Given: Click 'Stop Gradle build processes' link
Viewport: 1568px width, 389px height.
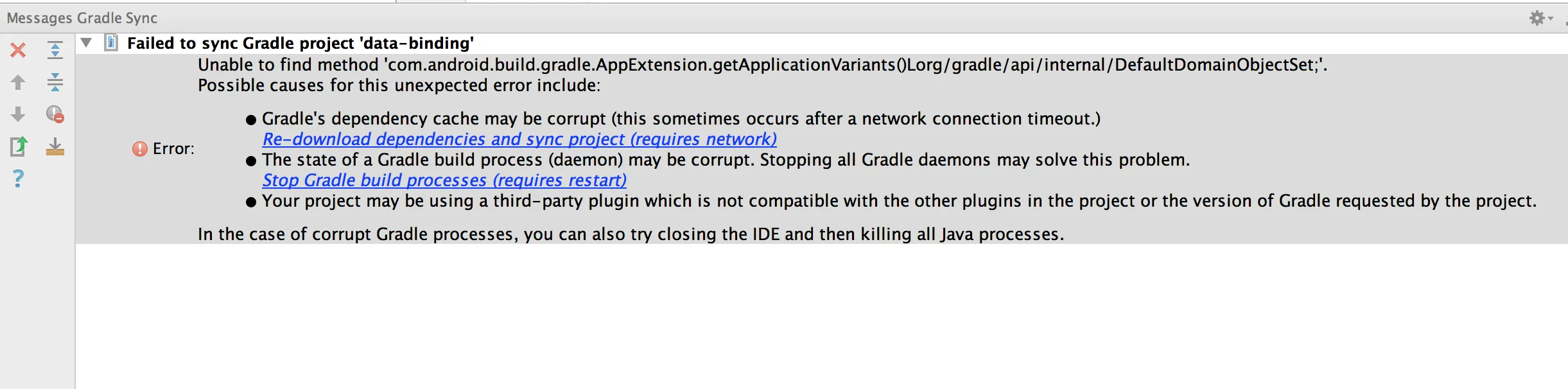Looking at the screenshot, I should pos(444,180).
